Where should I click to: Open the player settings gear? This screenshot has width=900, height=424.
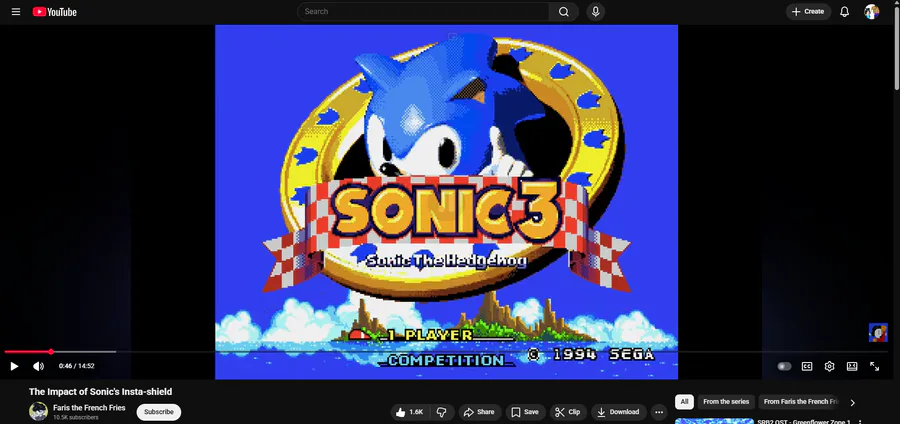(829, 366)
